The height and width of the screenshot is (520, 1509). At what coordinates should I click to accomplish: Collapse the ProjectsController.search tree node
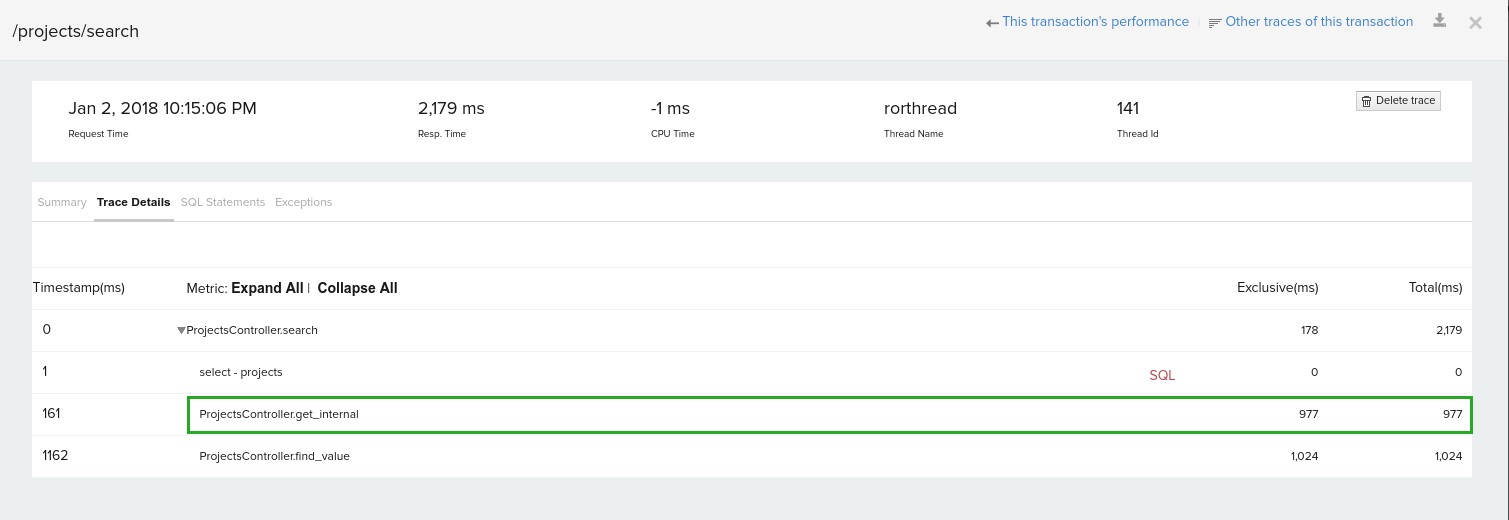[x=181, y=331]
